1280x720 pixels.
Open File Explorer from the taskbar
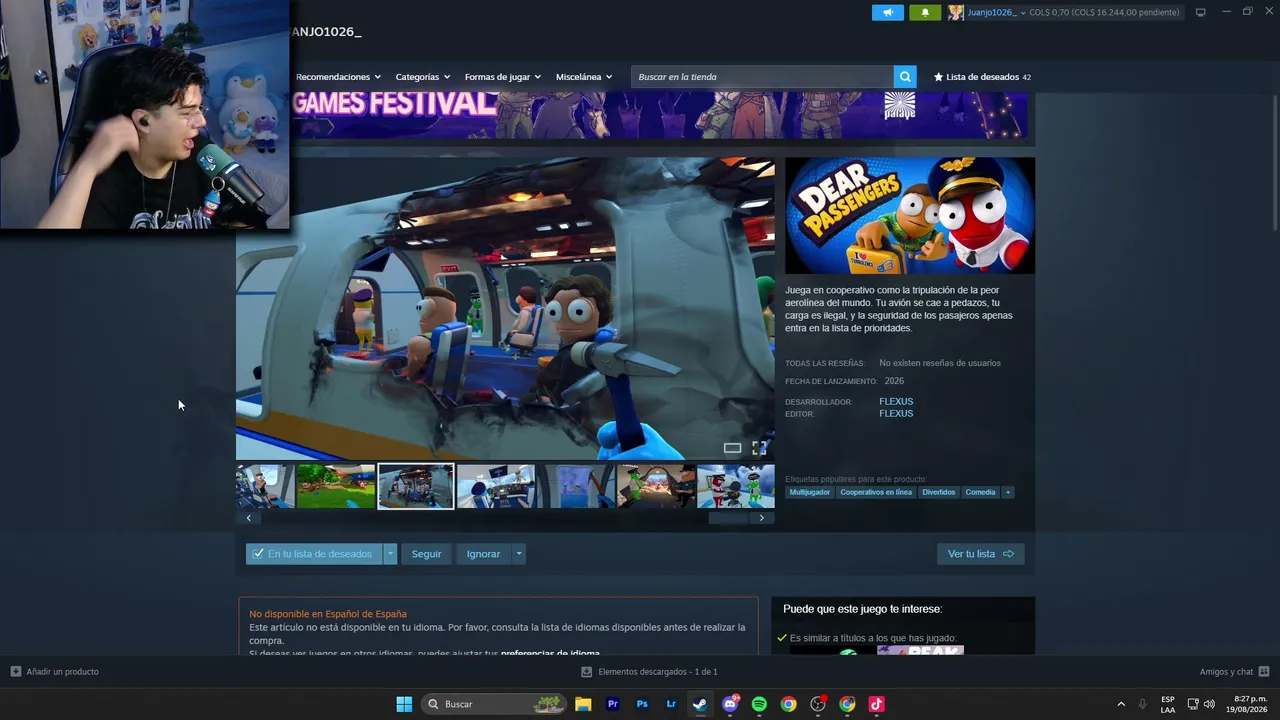pos(583,704)
